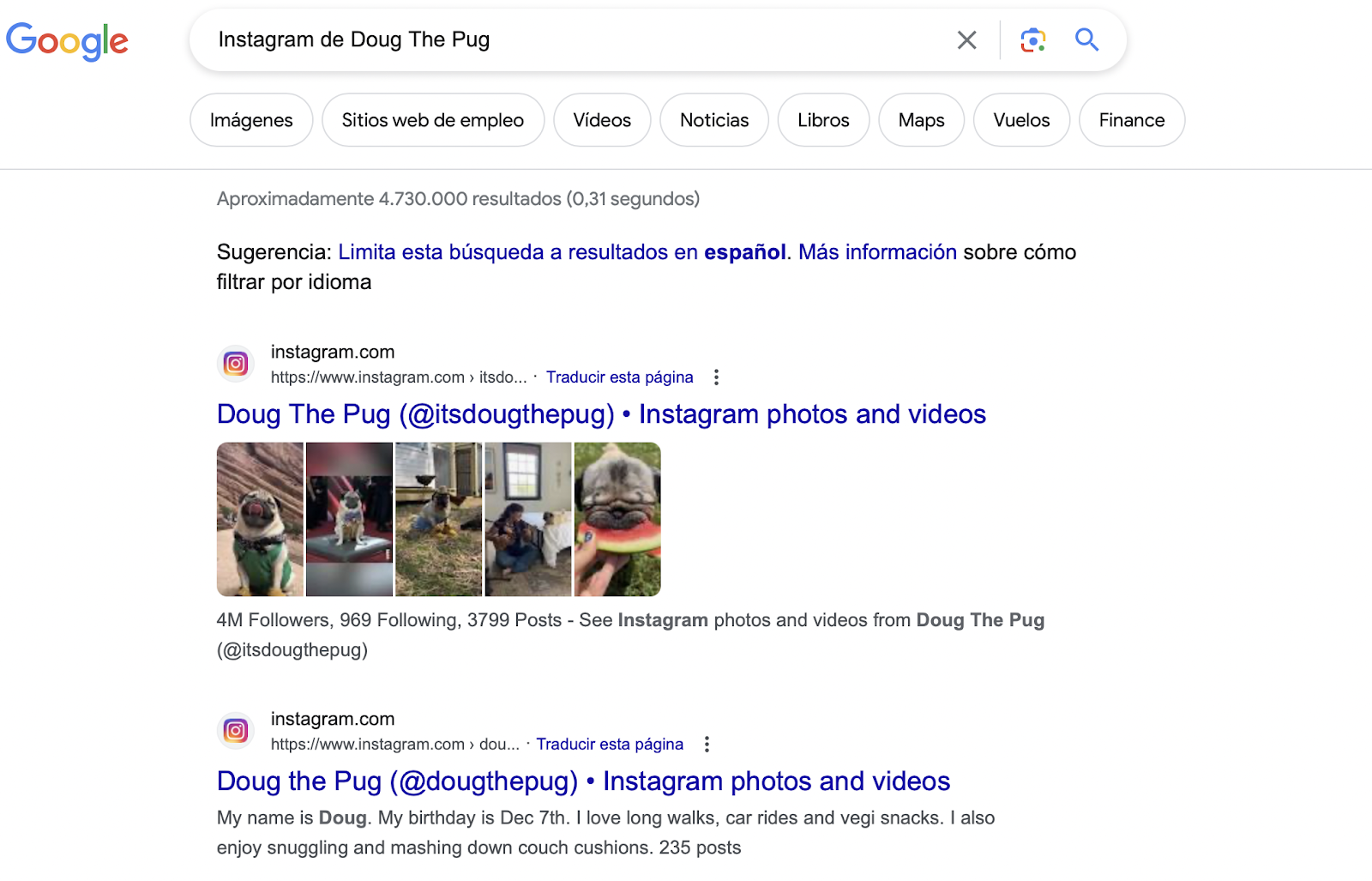
Task: Open the three-dot options for the first result
Action: point(717,377)
